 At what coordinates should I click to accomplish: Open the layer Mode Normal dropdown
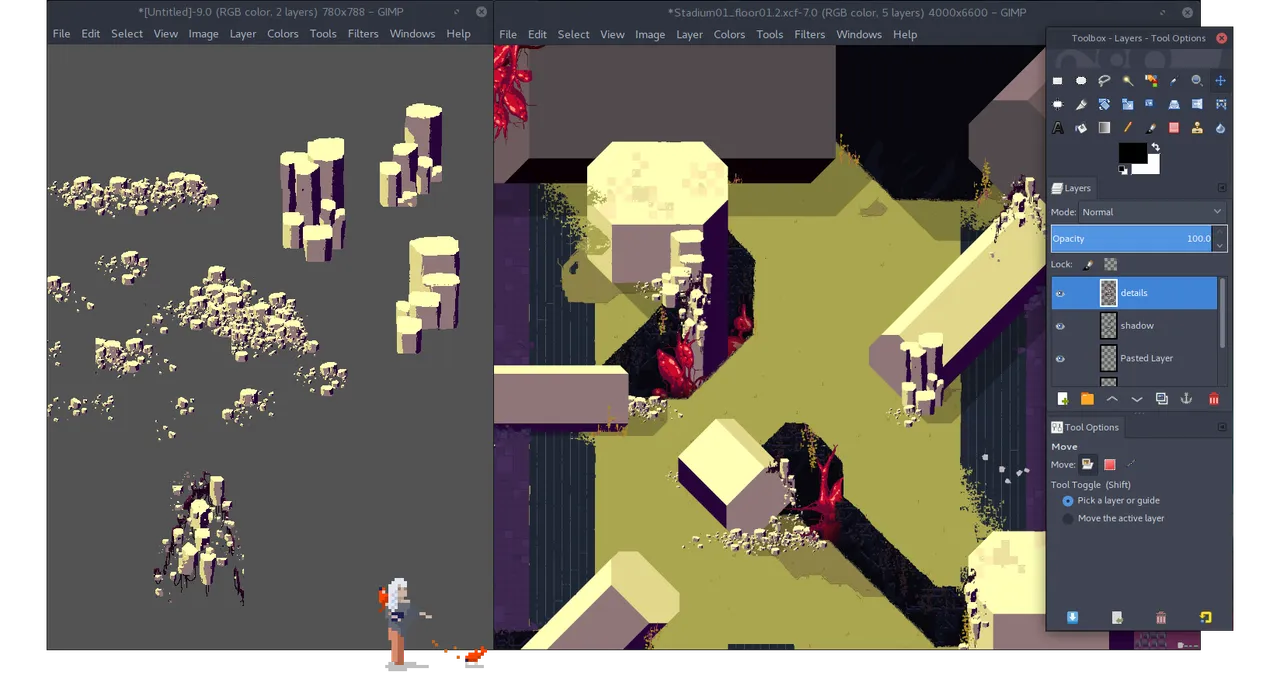(1152, 212)
